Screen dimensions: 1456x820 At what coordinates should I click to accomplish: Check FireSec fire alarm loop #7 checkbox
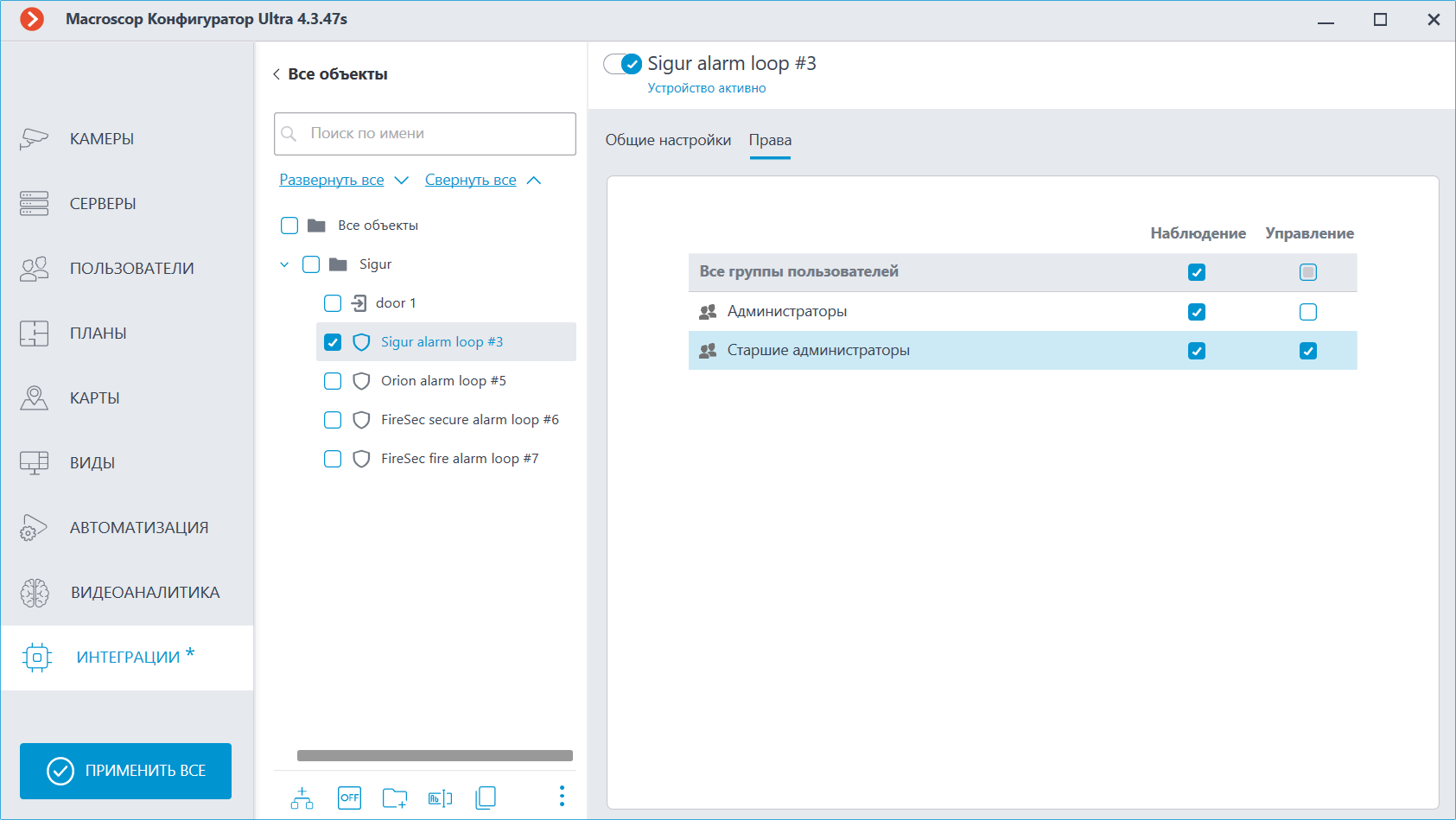point(333,459)
